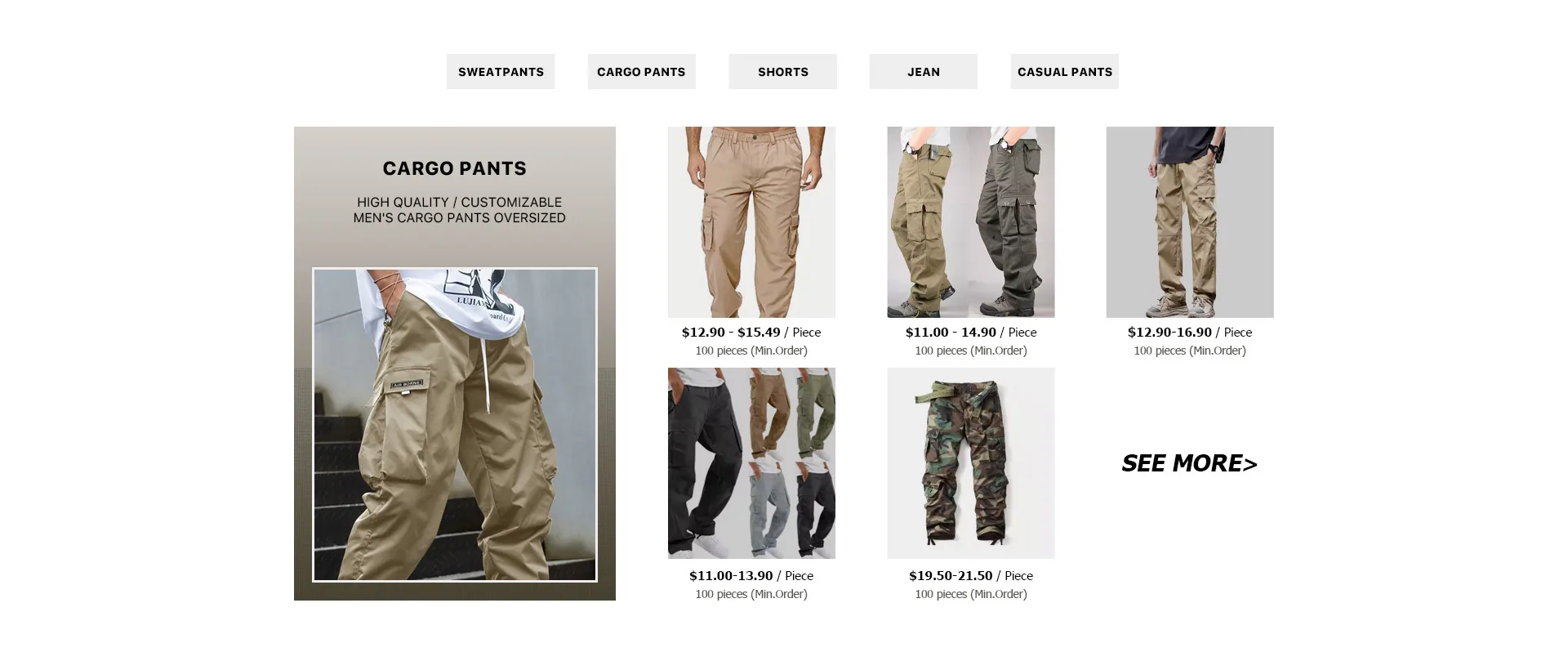1568x670 pixels.
Task: Open the khaki cargo pants thumbnail priced $12.90 - $15.49
Action: pos(751,222)
